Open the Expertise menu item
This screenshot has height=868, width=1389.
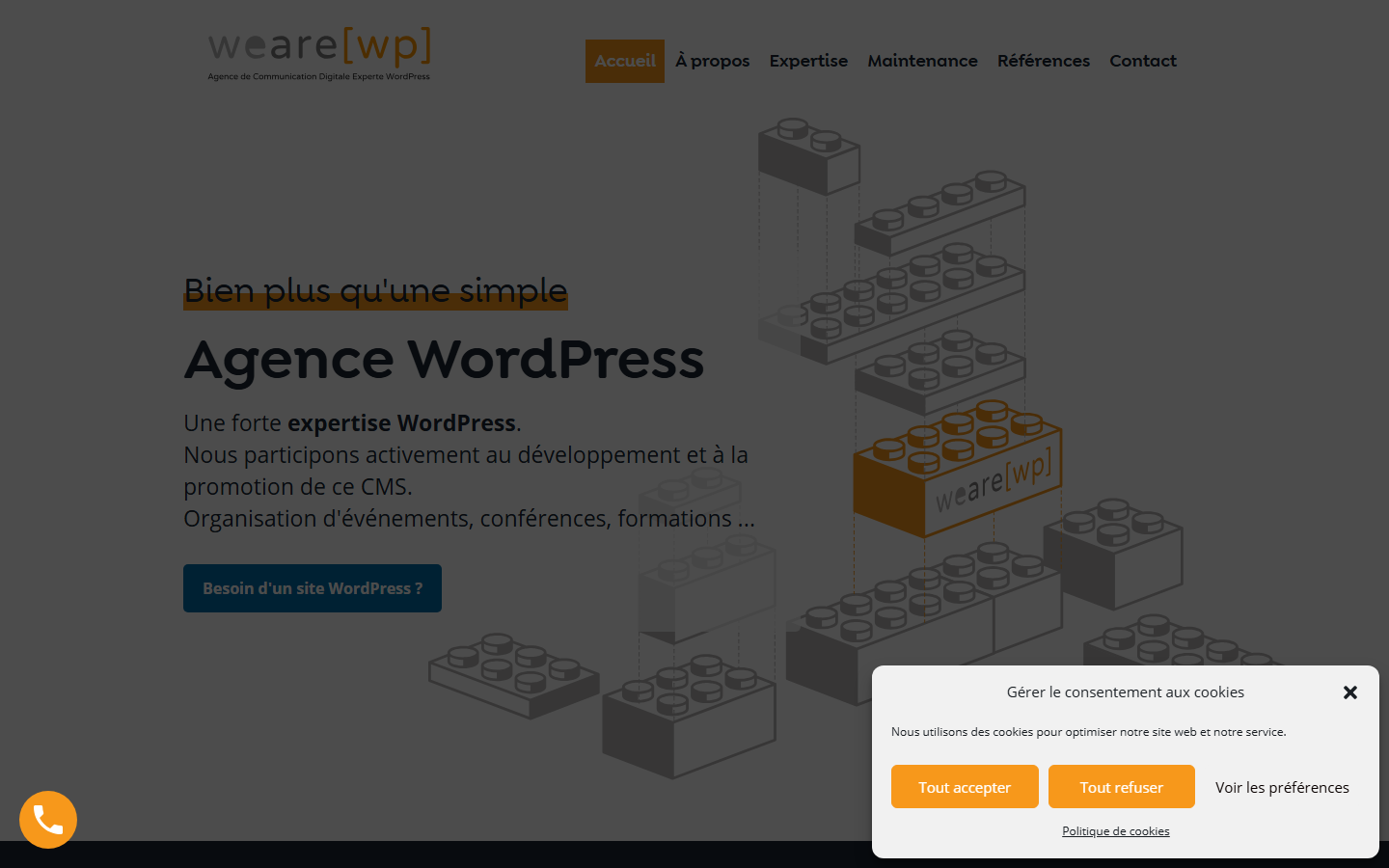(808, 61)
